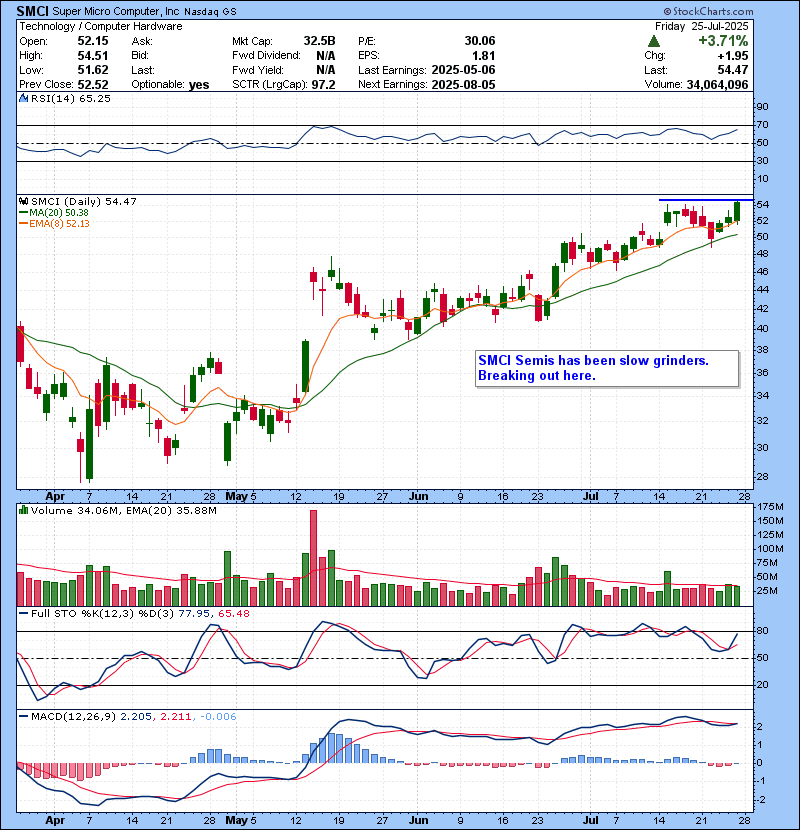
Task: Click the Fwd Dividend N/A value
Action: (326, 56)
